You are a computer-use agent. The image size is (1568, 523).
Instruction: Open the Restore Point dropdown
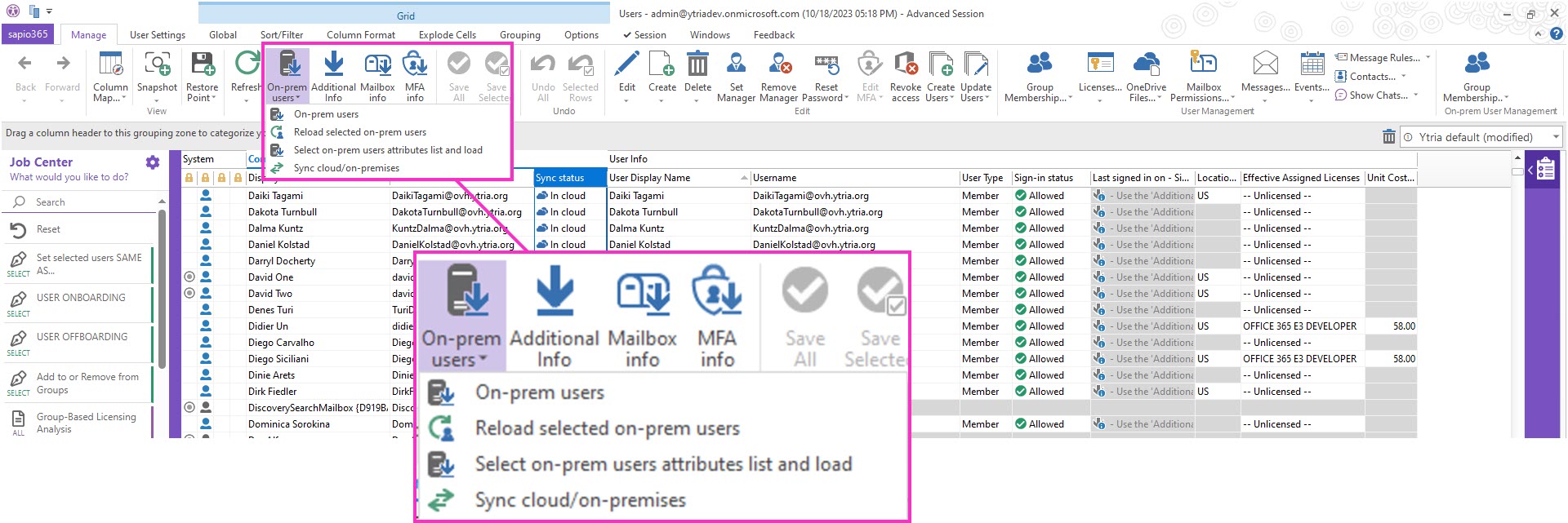202,93
